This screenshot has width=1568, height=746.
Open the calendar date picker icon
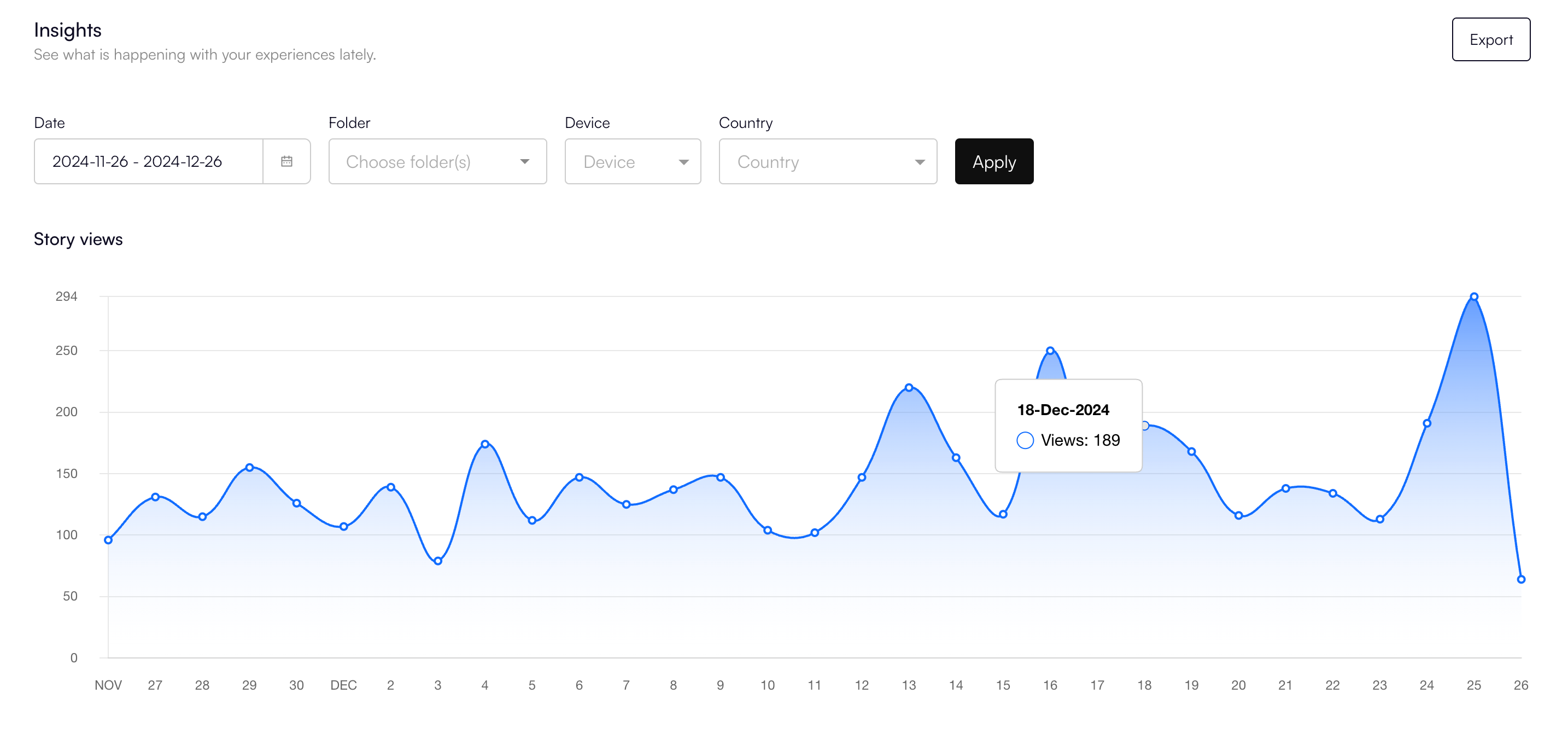click(x=286, y=161)
